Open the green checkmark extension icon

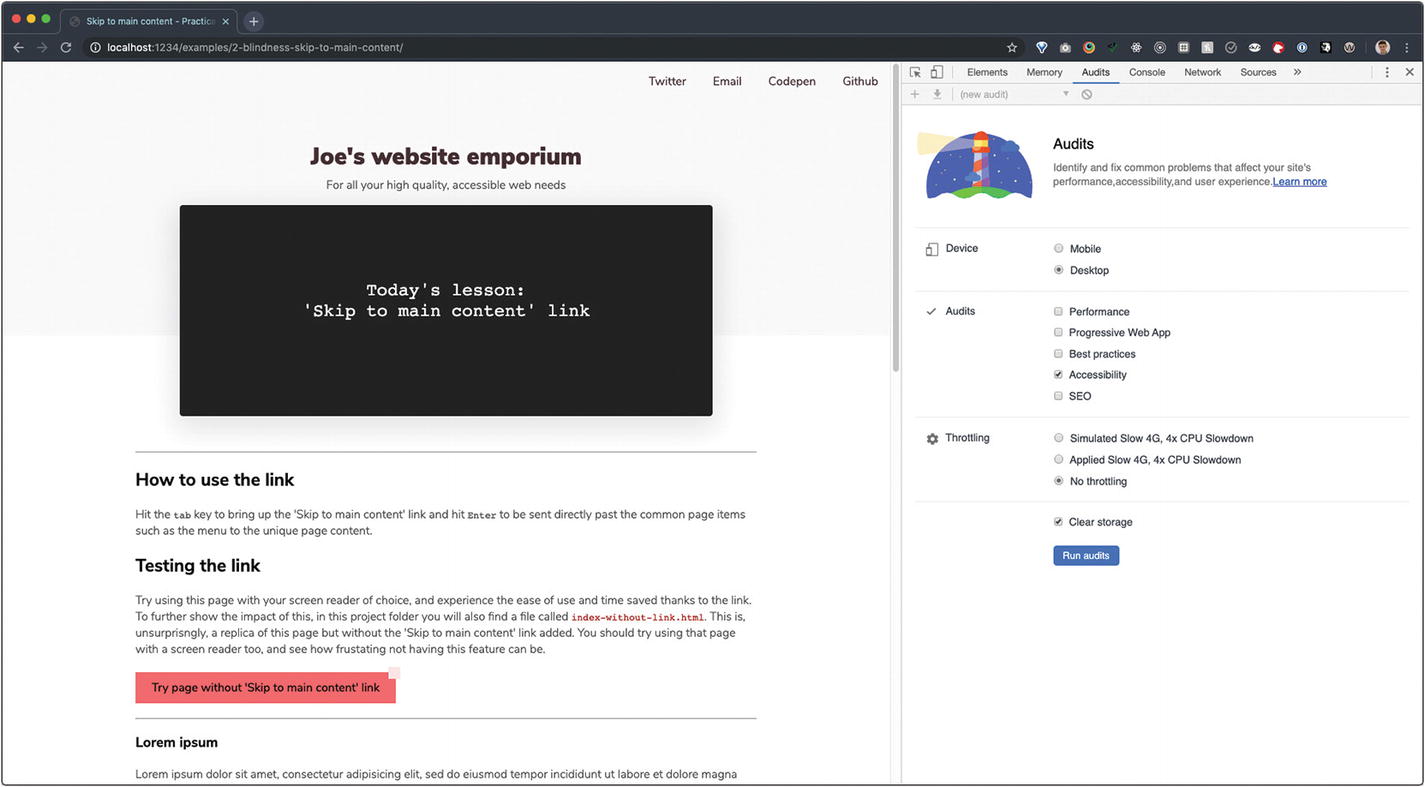(x=1112, y=47)
